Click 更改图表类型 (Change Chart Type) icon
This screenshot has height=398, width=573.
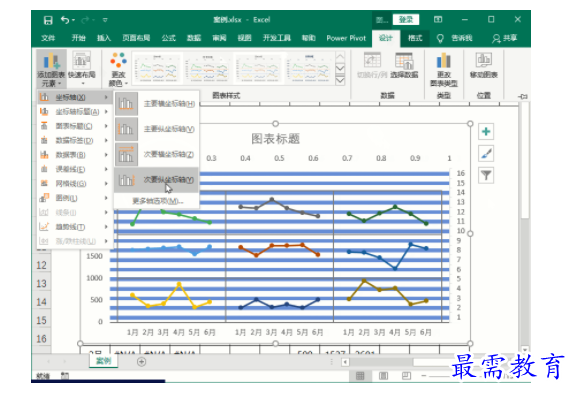coord(444,70)
